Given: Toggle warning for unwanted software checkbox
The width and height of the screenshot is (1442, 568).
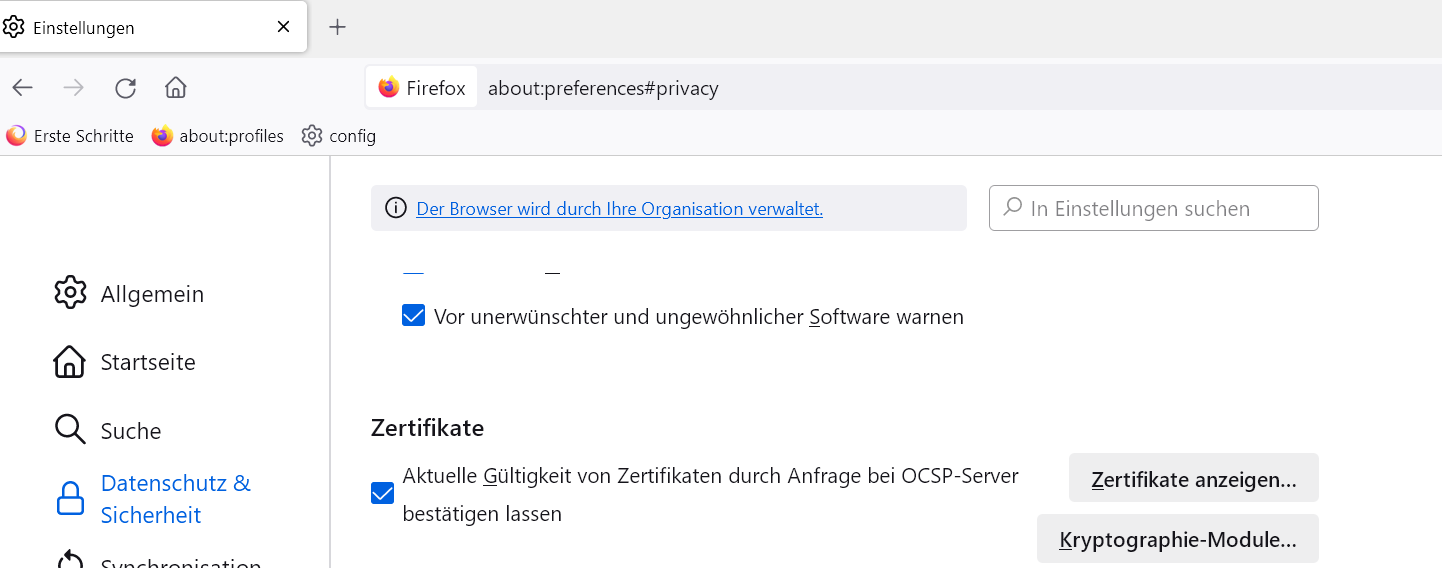Looking at the screenshot, I should (413, 317).
